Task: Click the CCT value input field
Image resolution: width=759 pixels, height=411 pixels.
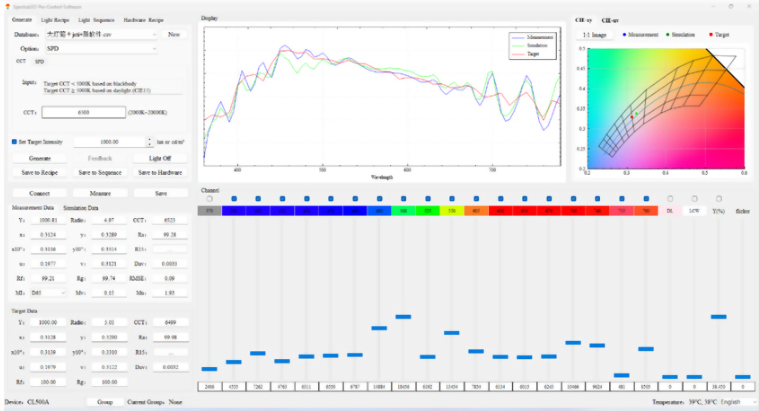Action: (83, 112)
